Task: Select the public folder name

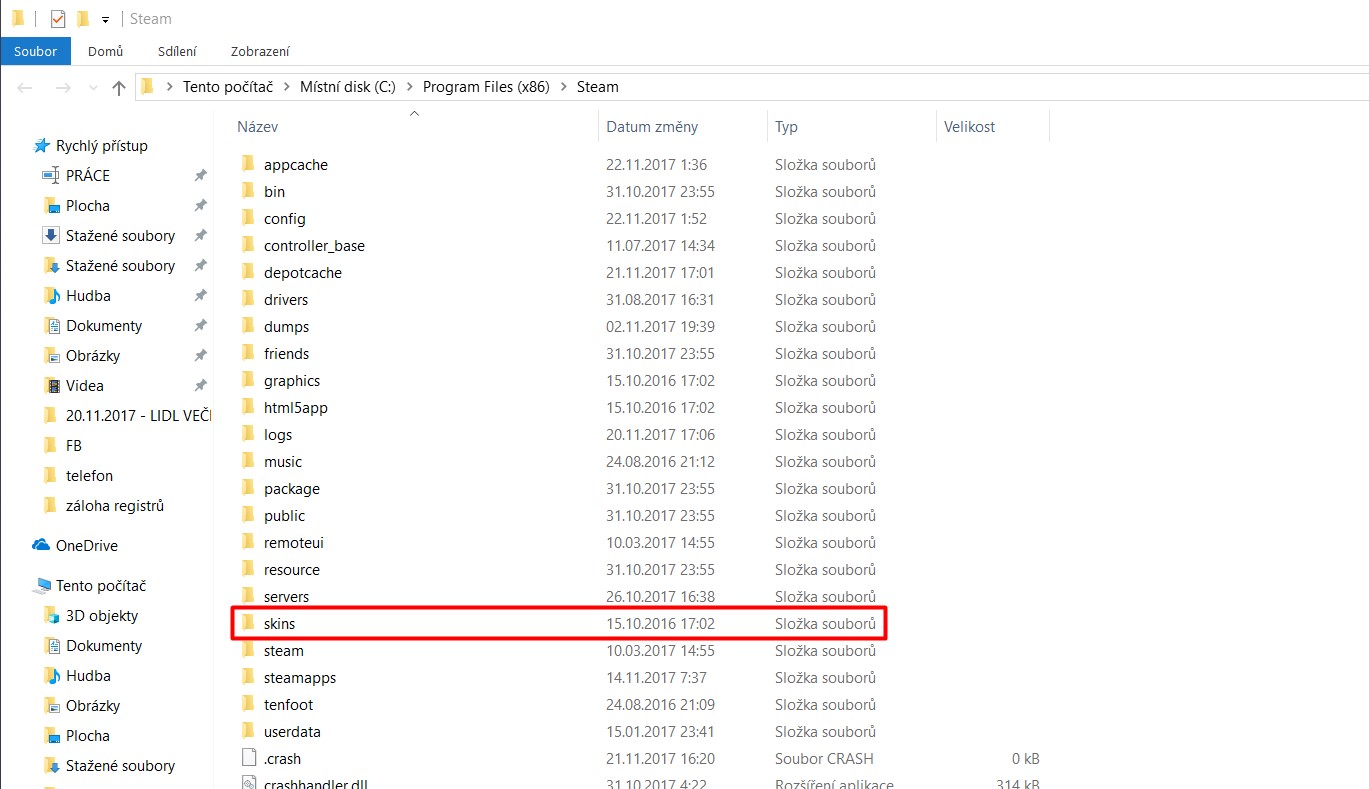Action: 285,516
